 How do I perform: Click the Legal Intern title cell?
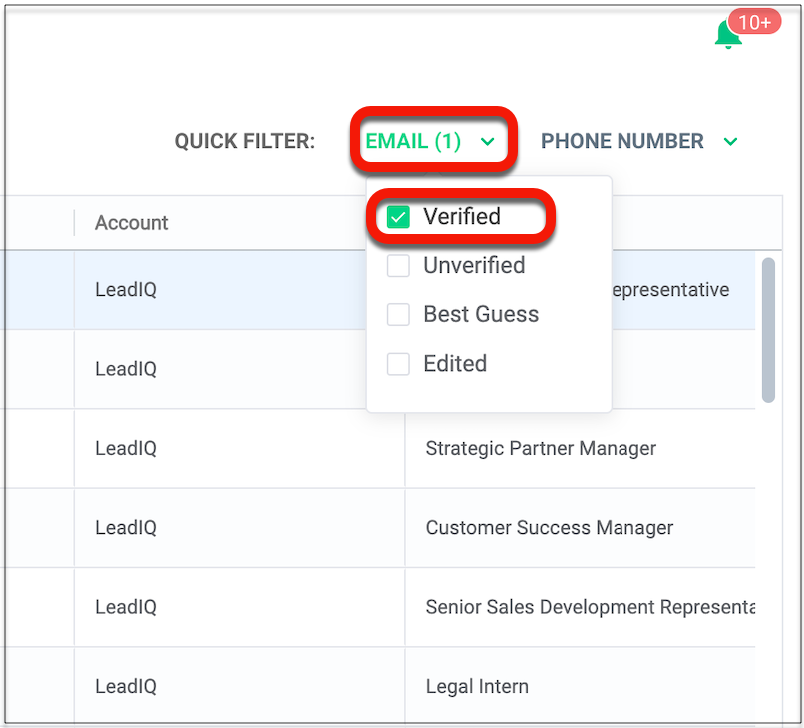point(477,687)
